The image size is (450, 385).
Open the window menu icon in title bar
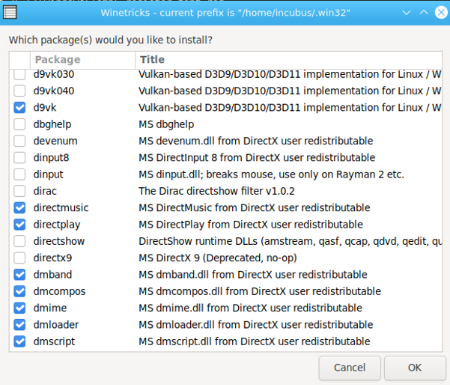click(x=10, y=13)
